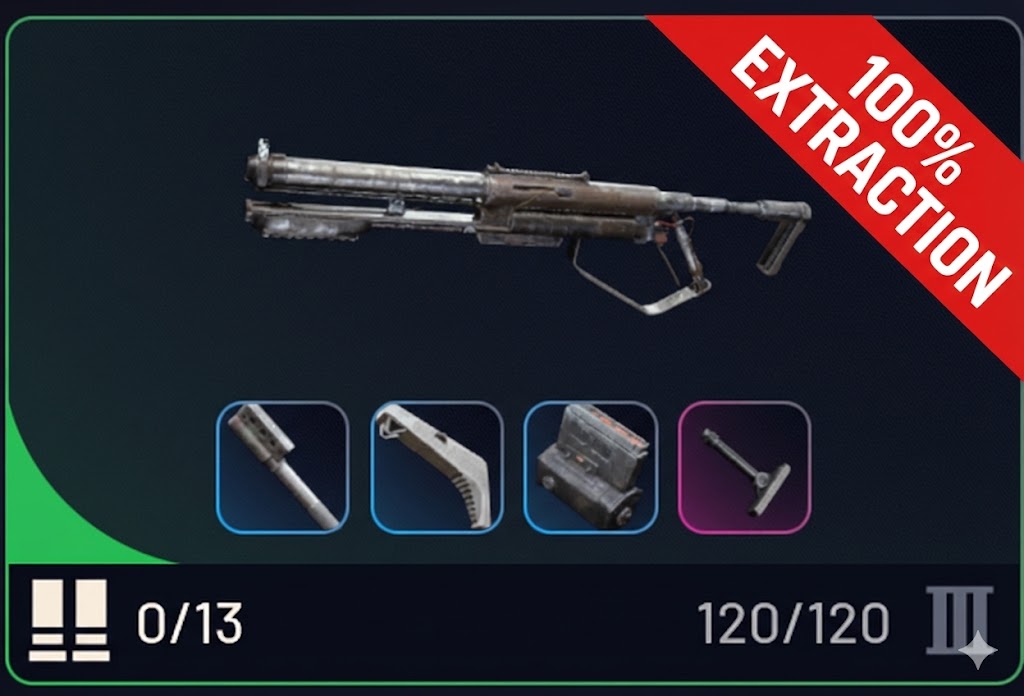
Task: Click the shotgun shells ammo icon
Action: (x=69, y=620)
